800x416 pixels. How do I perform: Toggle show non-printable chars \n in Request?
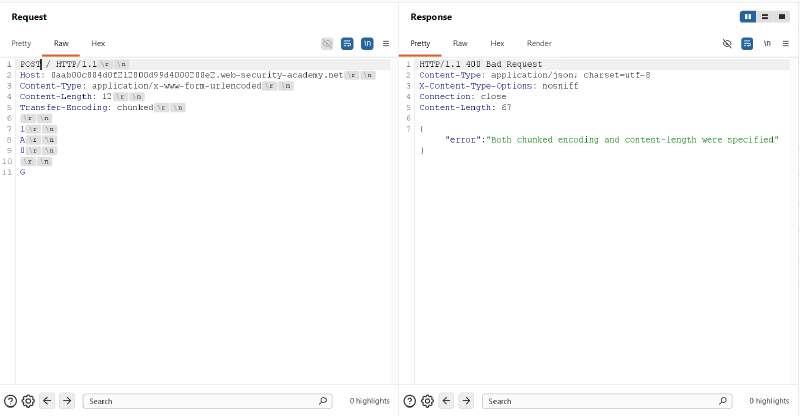pyautogui.click(x=367, y=43)
